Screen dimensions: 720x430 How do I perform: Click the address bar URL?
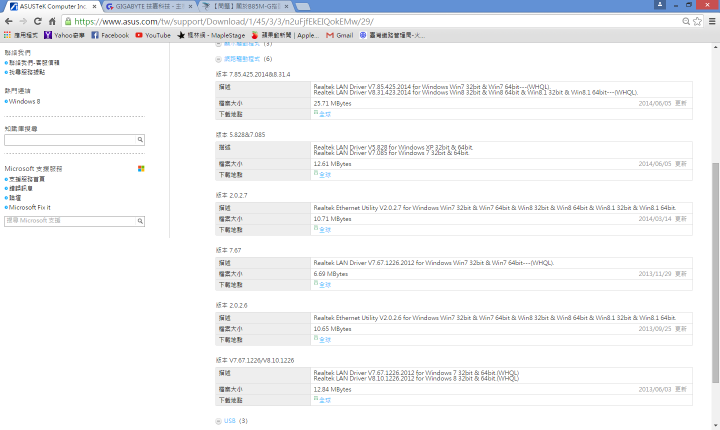224,22
